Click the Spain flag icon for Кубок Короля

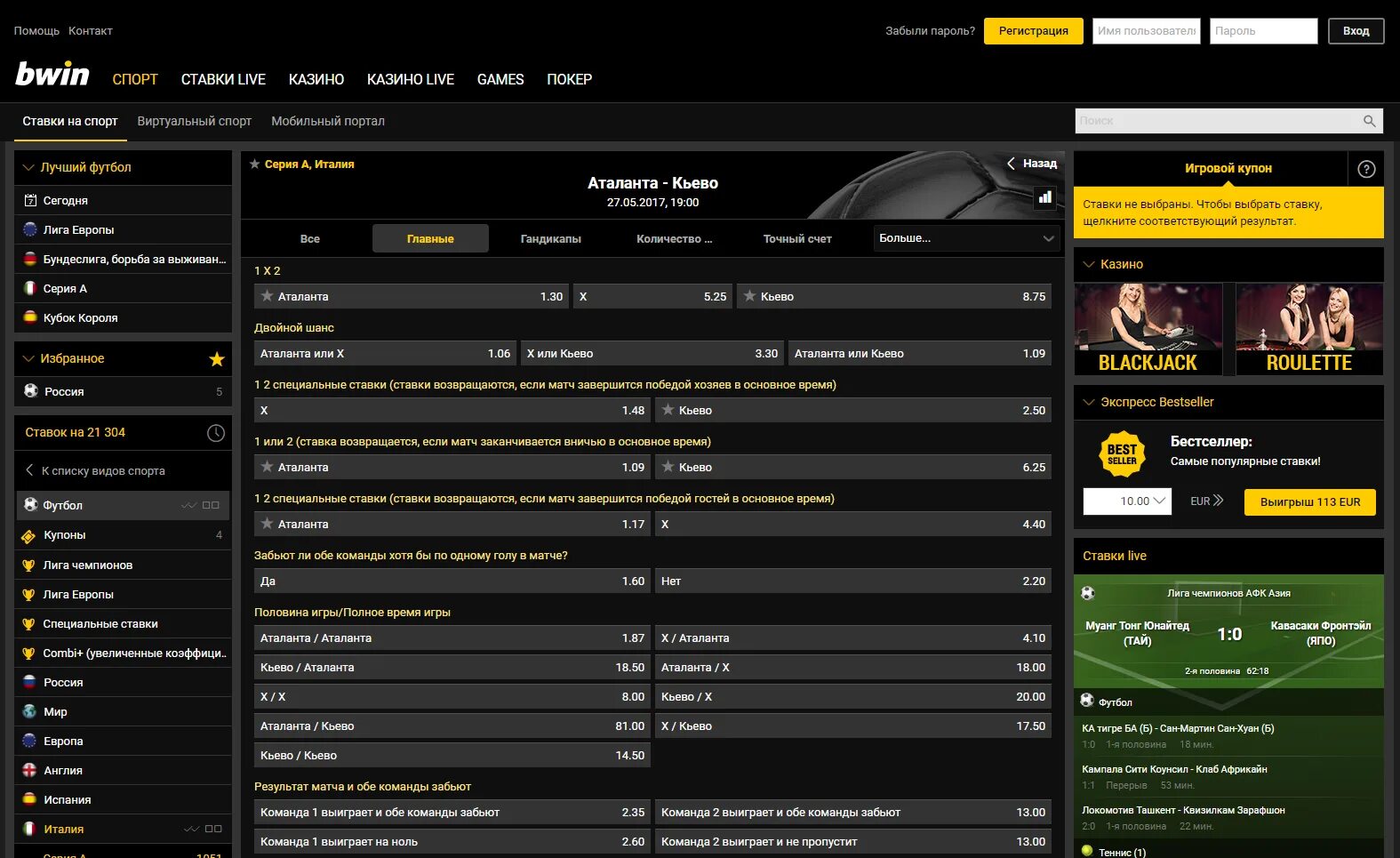[30, 317]
